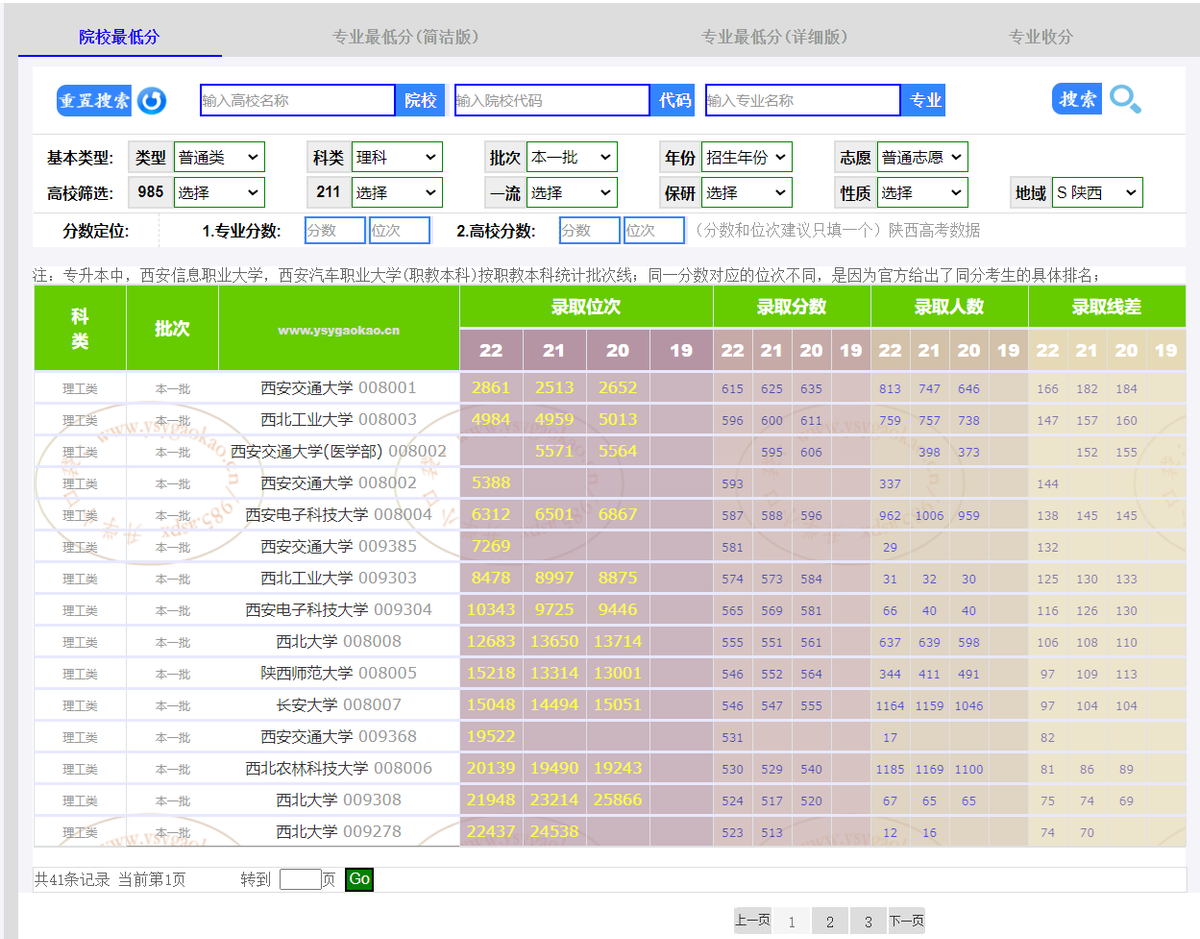
Task: Click the 下一页 next page button
Action: click(907, 922)
